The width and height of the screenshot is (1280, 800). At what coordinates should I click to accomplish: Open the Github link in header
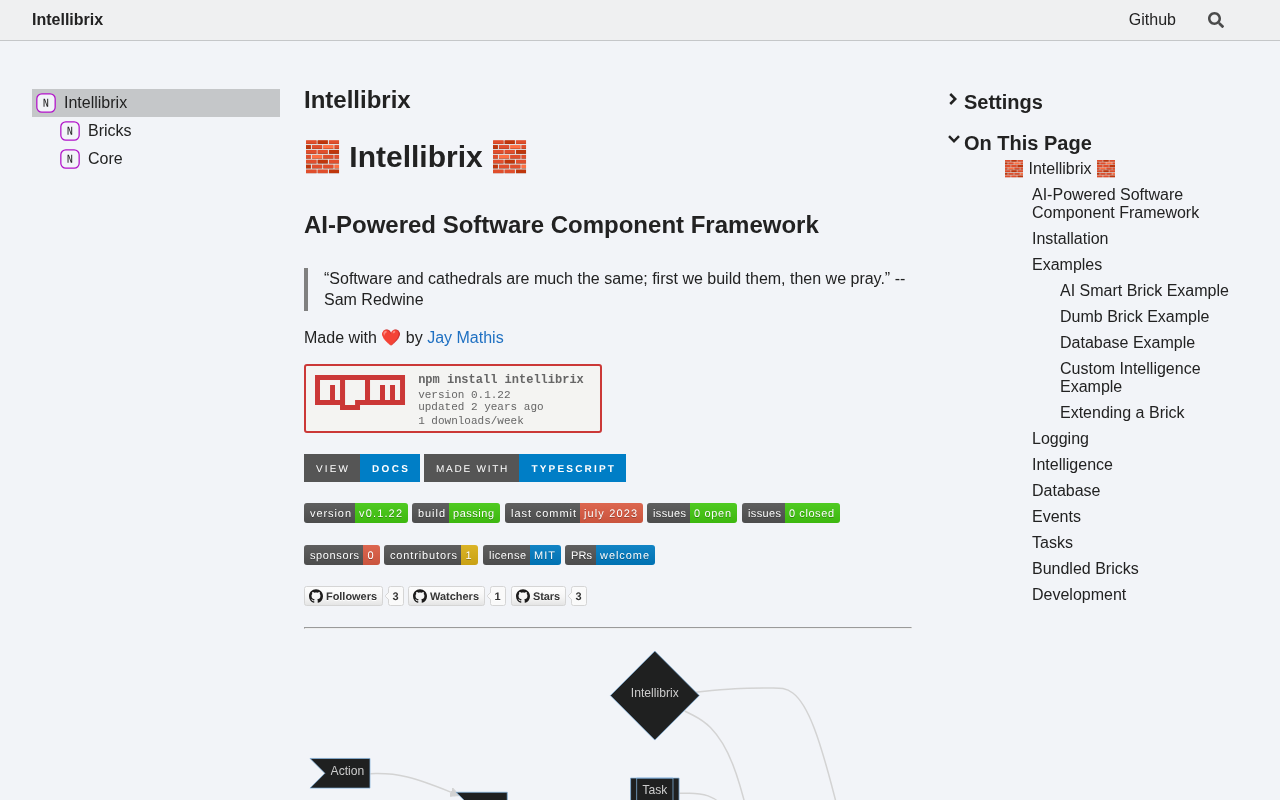point(1152,20)
